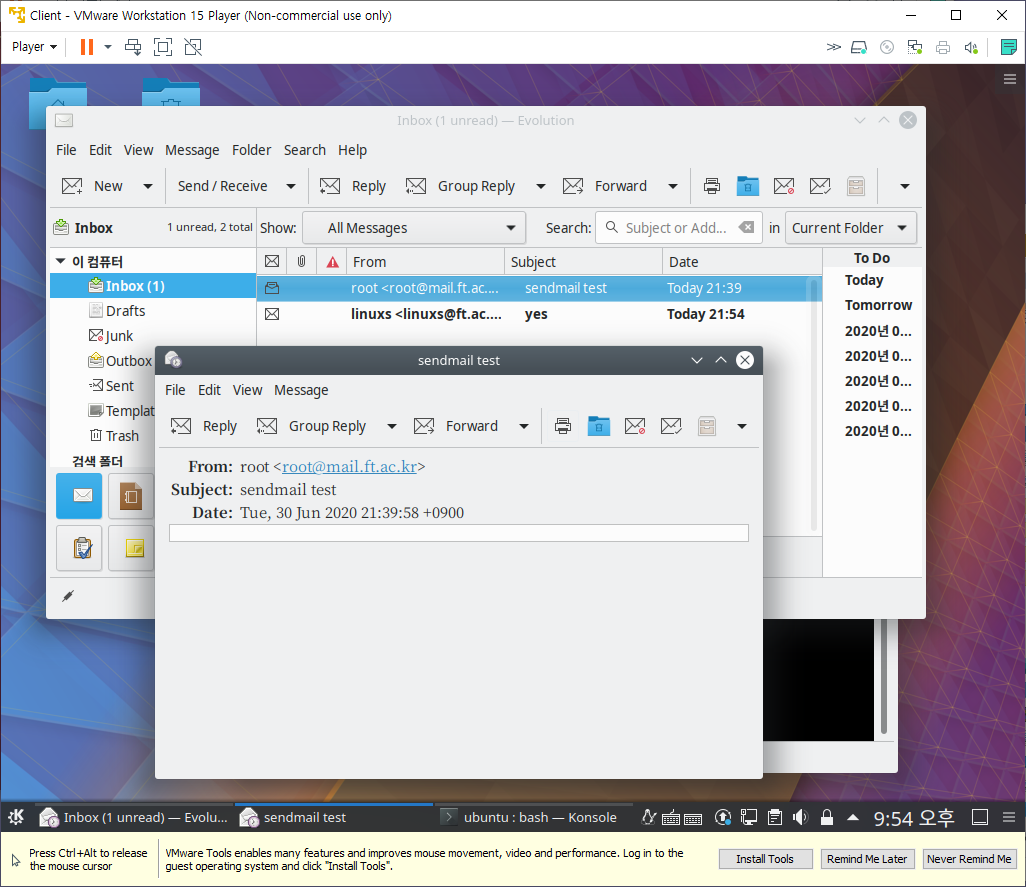The height and width of the screenshot is (887, 1026).
Task: Mark as junk in sendmail test window
Action: [635, 426]
